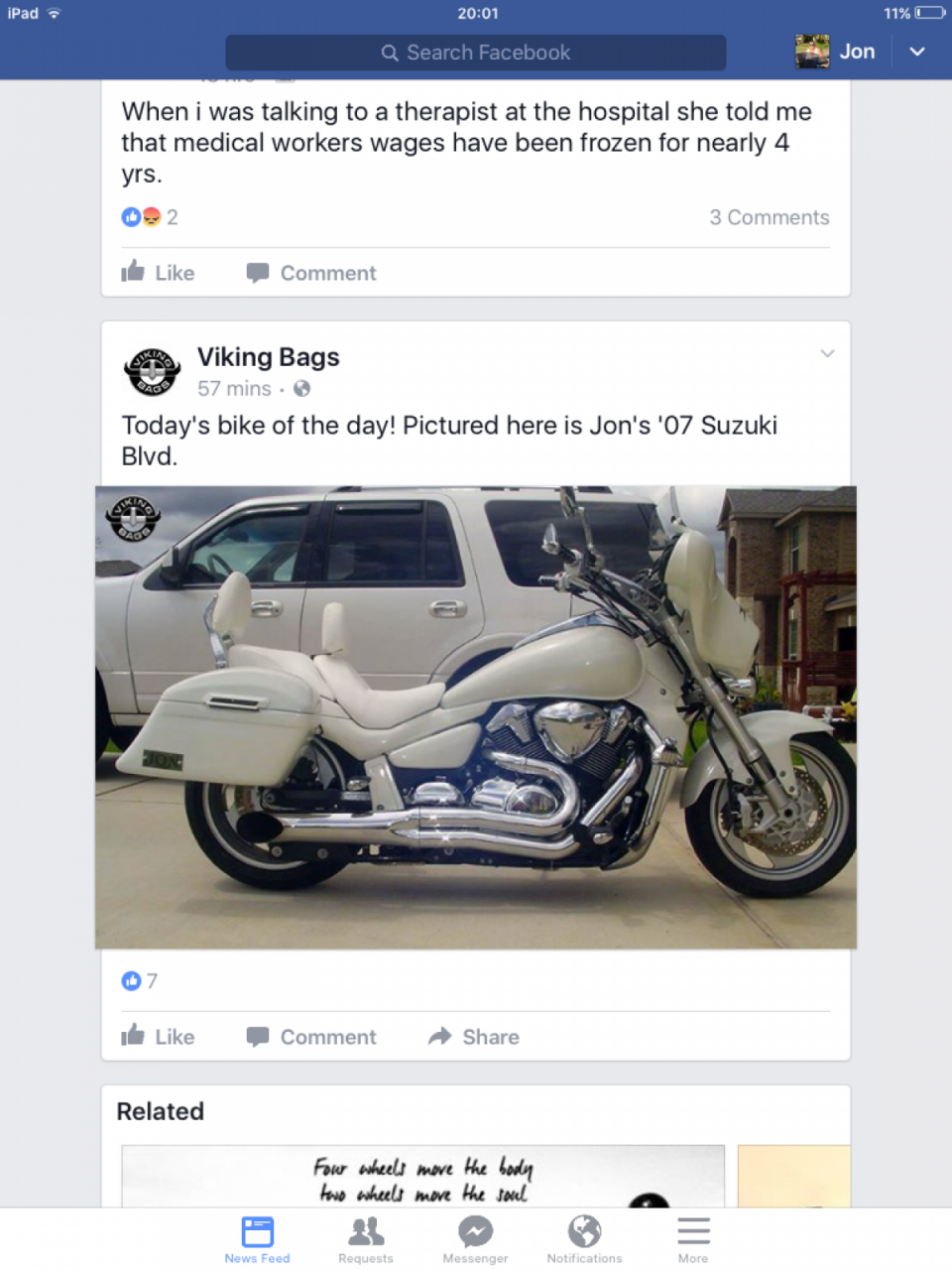Image resolution: width=952 pixels, height=1270 pixels.
Task: Tap the Search Facebook field
Action: coord(476,53)
